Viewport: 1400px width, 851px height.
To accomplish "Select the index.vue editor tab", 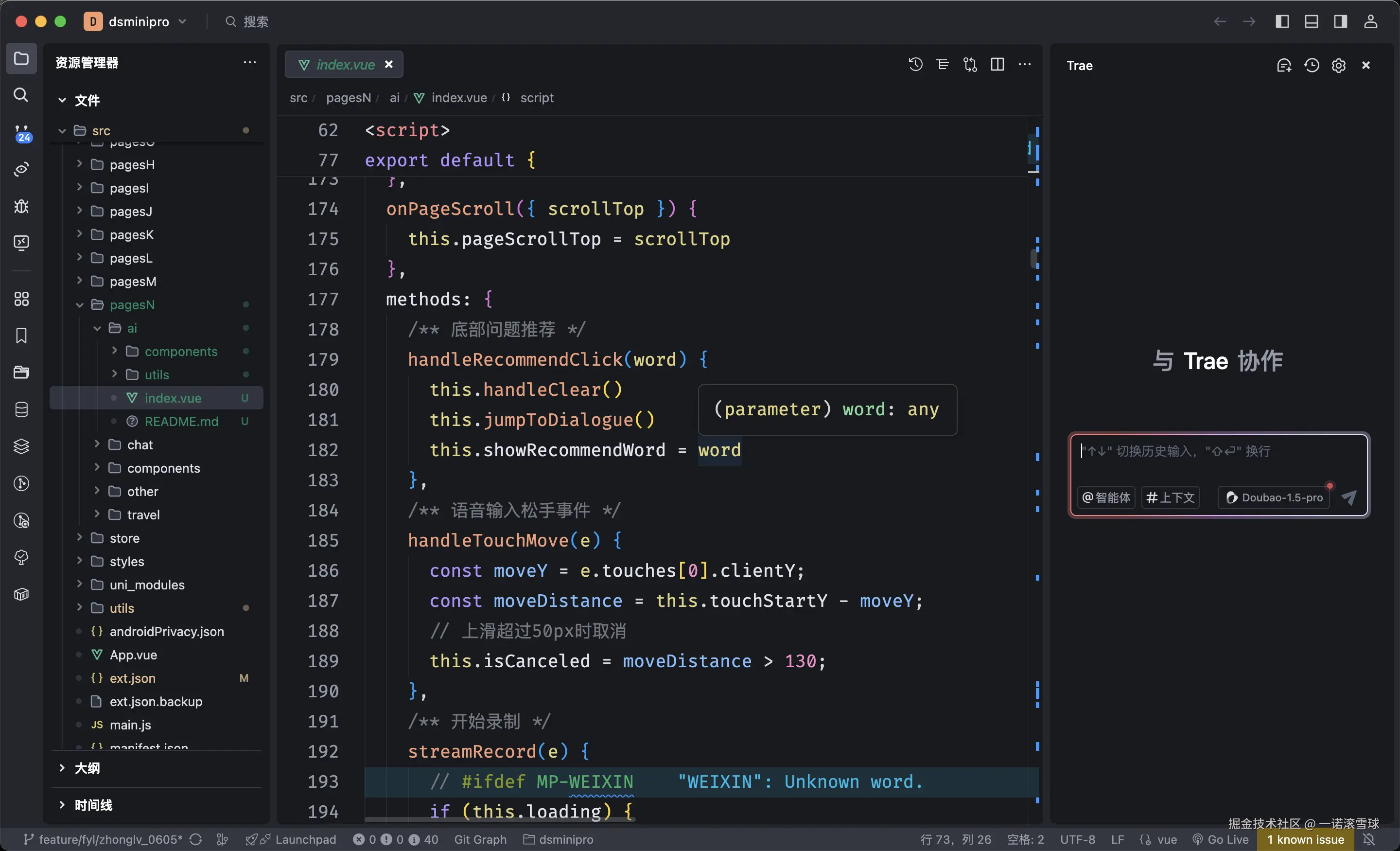I will 344,65.
